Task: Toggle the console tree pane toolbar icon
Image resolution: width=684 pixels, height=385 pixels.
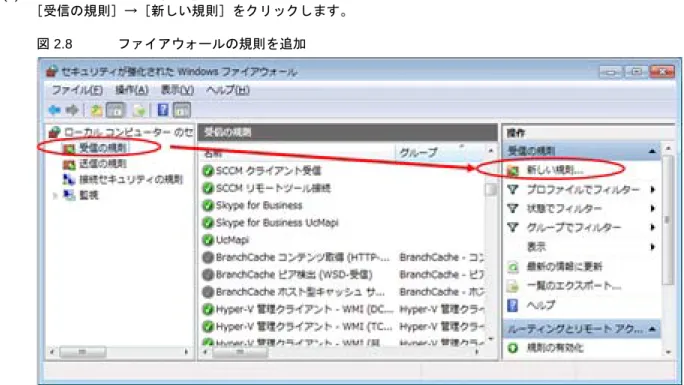Action: [116, 110]
